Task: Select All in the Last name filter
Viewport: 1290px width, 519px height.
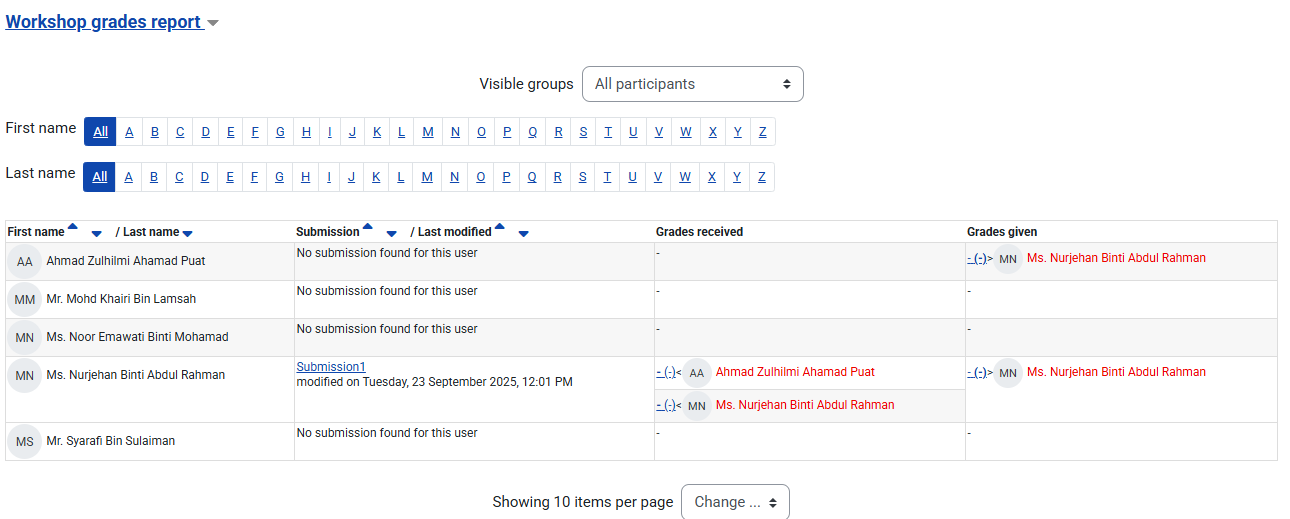Action: 100,177
